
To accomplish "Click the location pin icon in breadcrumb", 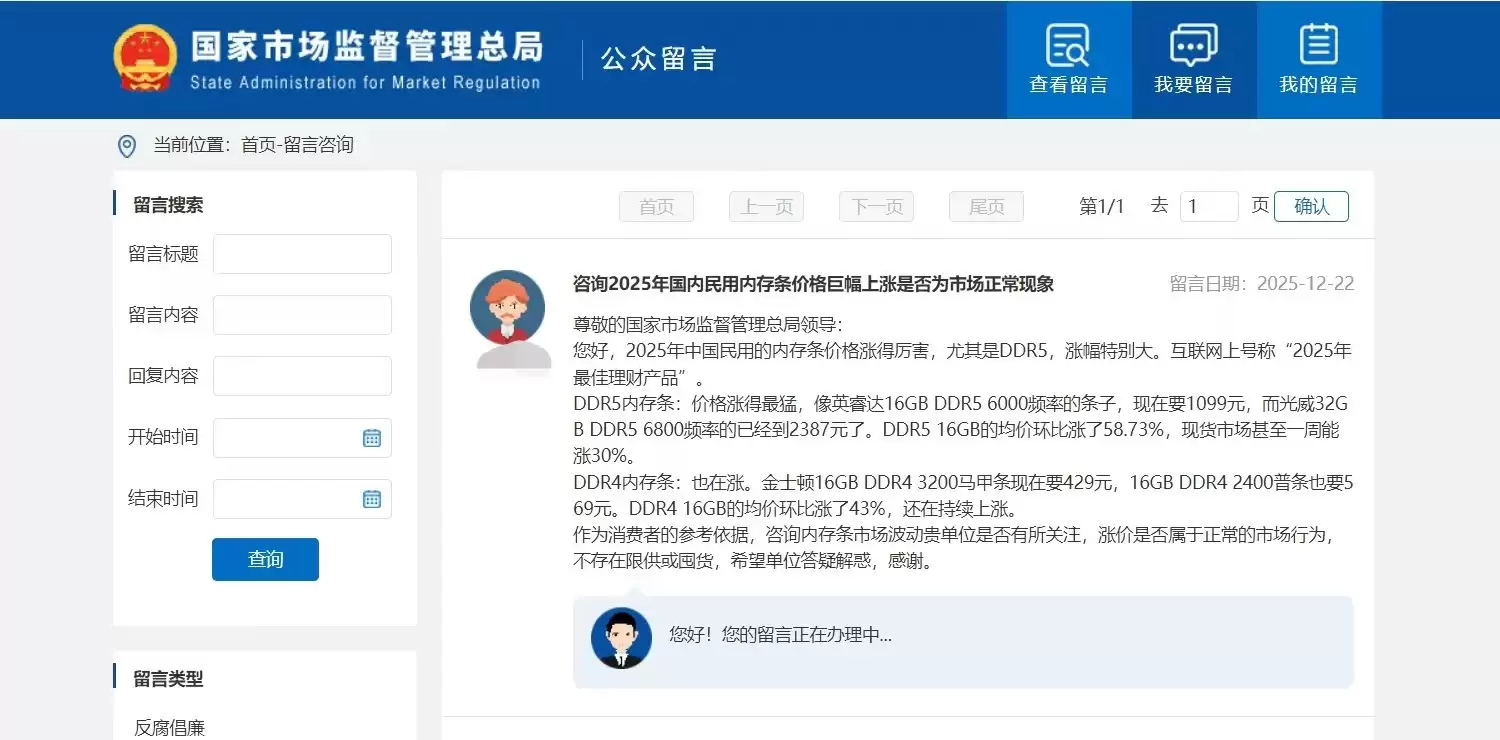I will click(x=125, y=145).
